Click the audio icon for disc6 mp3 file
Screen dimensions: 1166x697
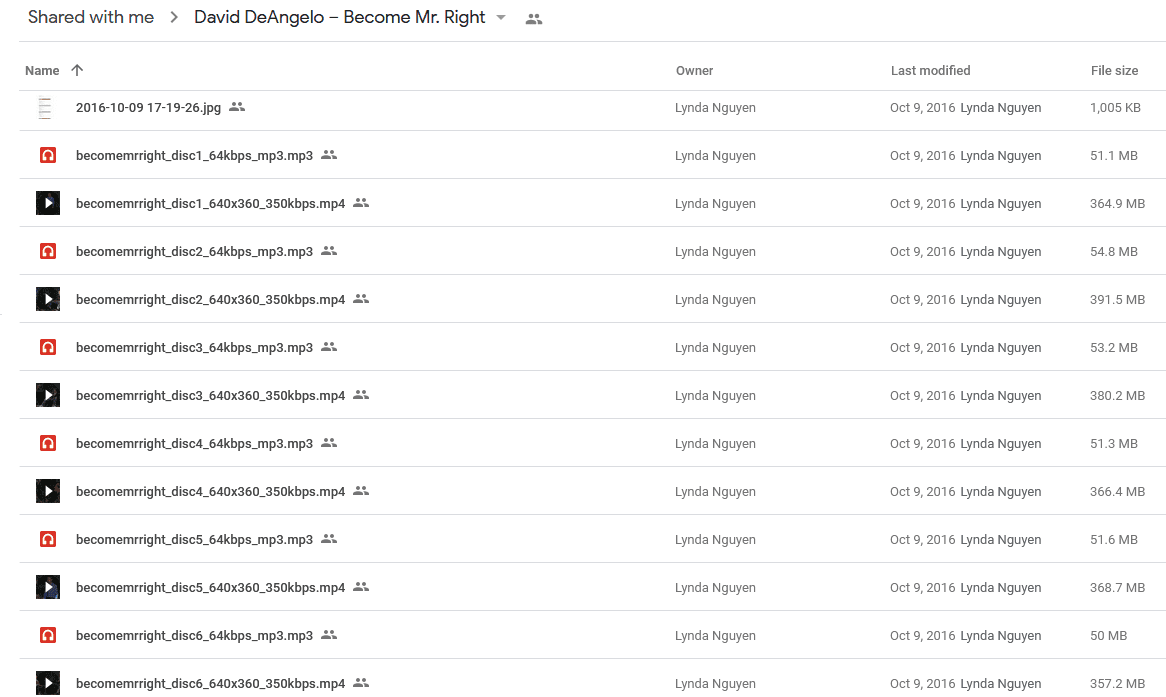pos(48,635)
